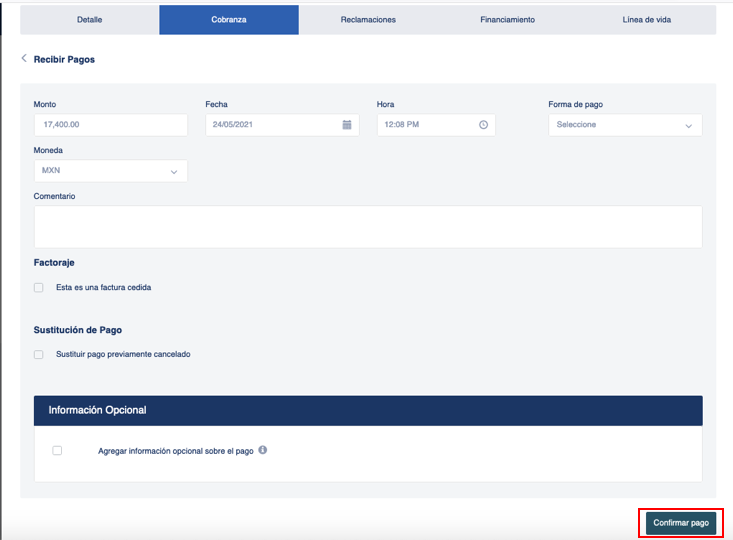
Task: Click the Fecha date input field
Action: coord(282,125)
